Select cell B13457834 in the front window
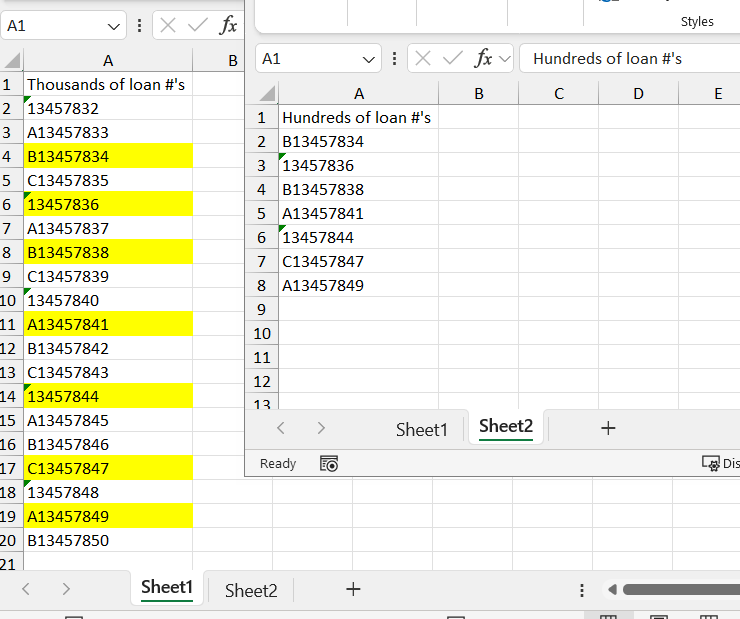Screen dimensions: 740x619 [359, 142]
